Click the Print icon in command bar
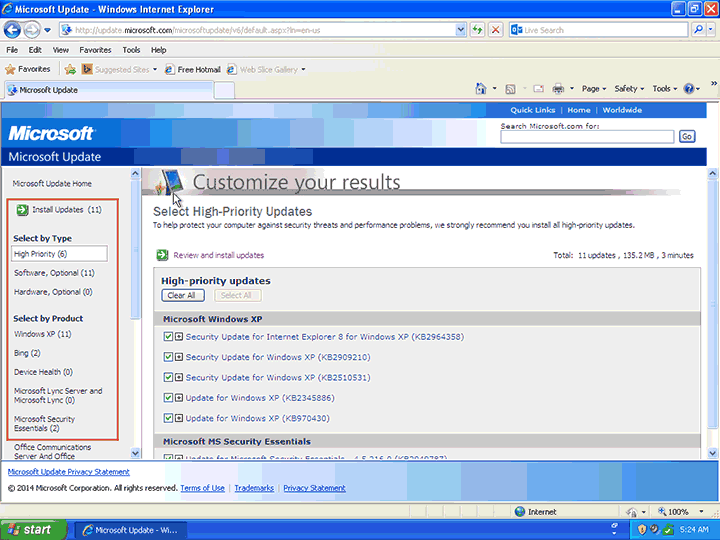Viewport: 720px width, 540px height. click(x=558, y=89)
